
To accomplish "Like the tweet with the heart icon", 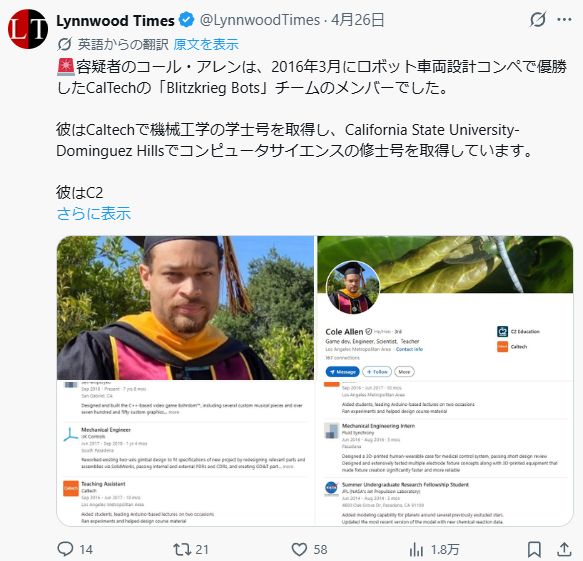I will [299, 549].
